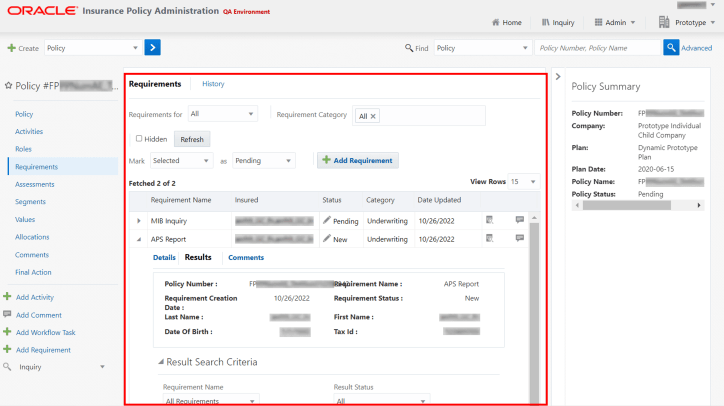Screen dimensions: 724x406
Task: Click the sidebar Add Requirement plus icon
Action: (7, 349)
